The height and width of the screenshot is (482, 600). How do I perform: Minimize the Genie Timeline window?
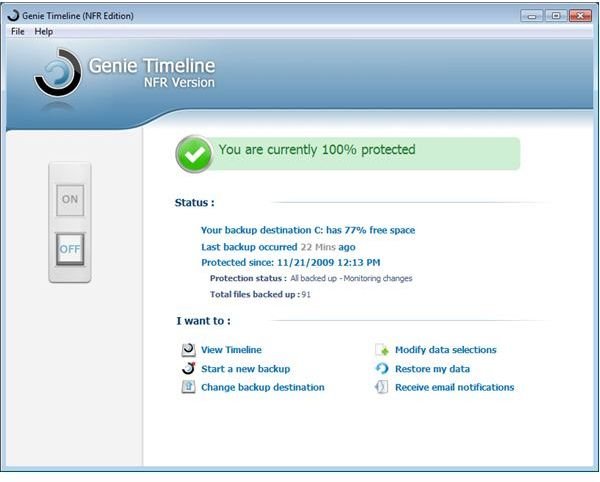pos(532,16)
